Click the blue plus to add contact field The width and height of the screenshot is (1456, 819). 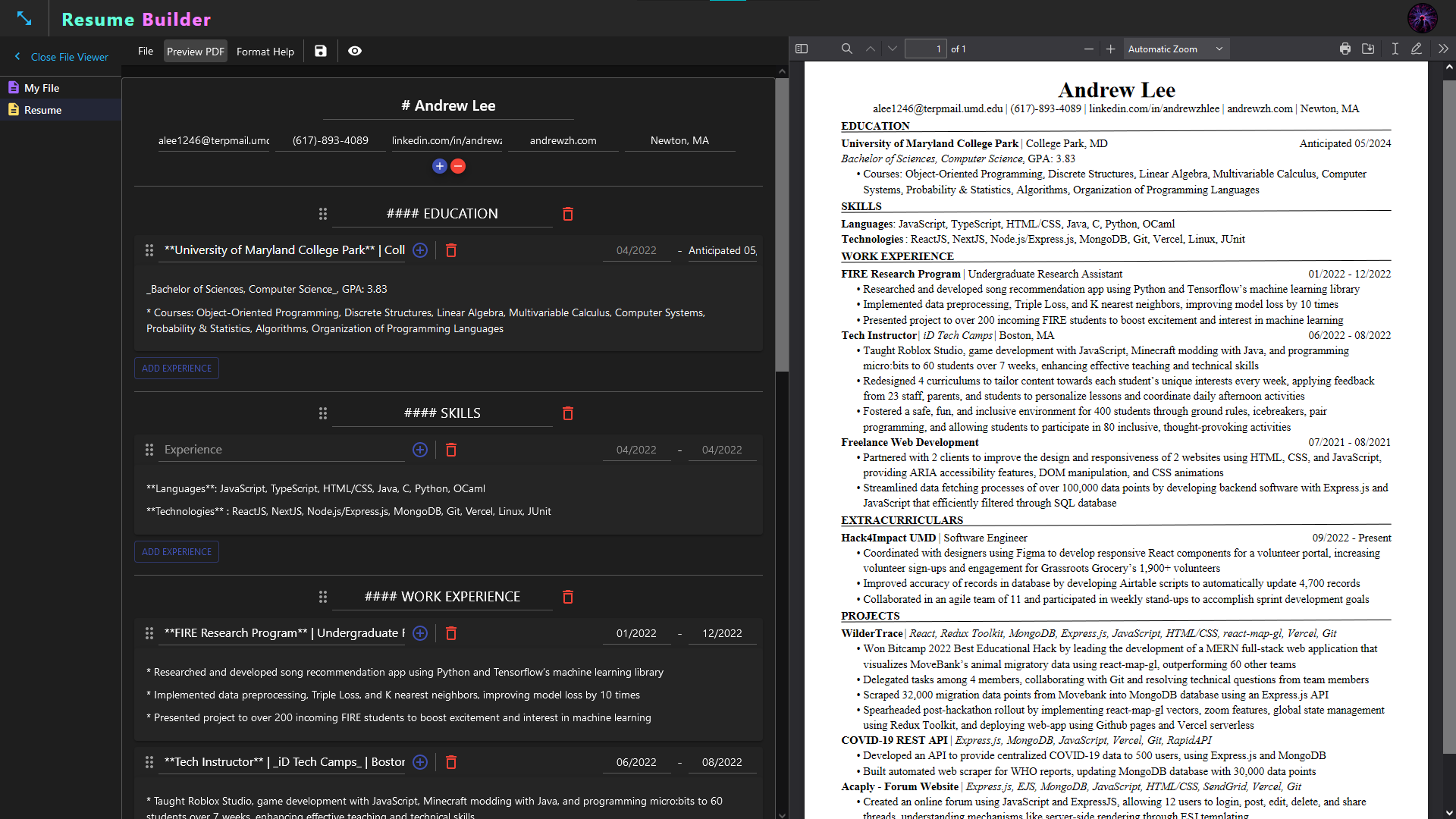point(439,166)
